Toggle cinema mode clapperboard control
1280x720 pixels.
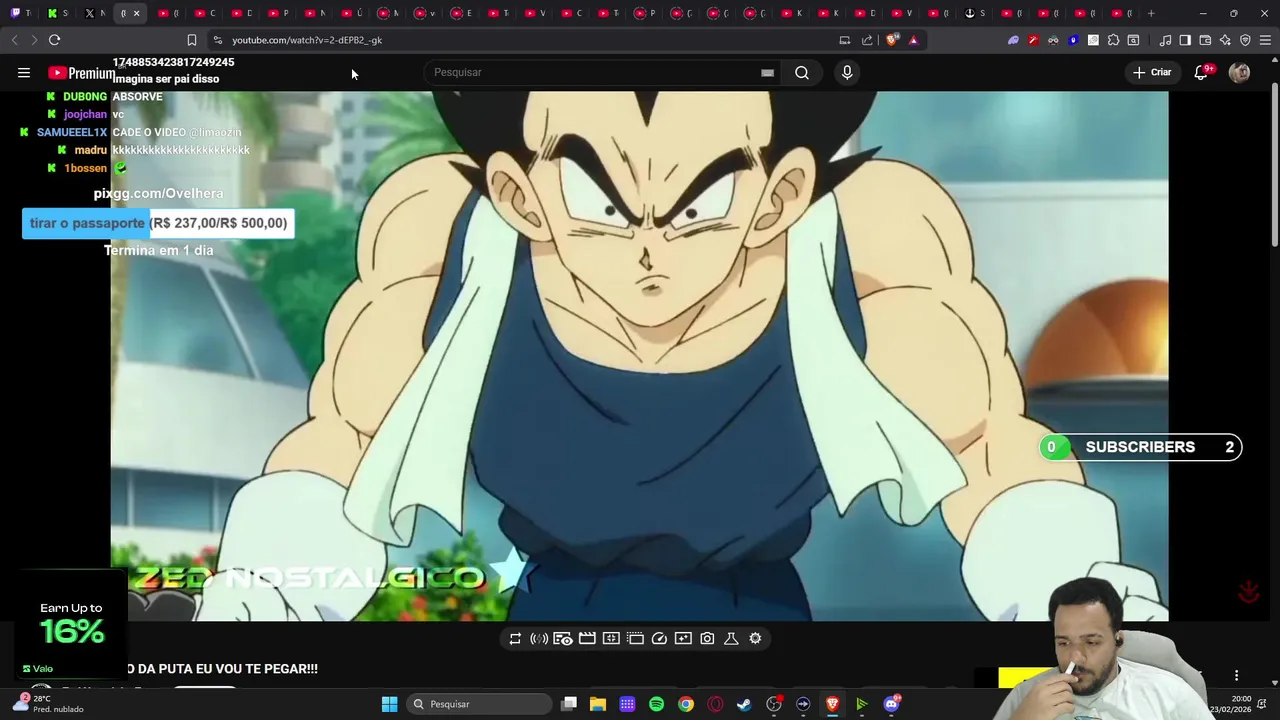tap(587, 638)
